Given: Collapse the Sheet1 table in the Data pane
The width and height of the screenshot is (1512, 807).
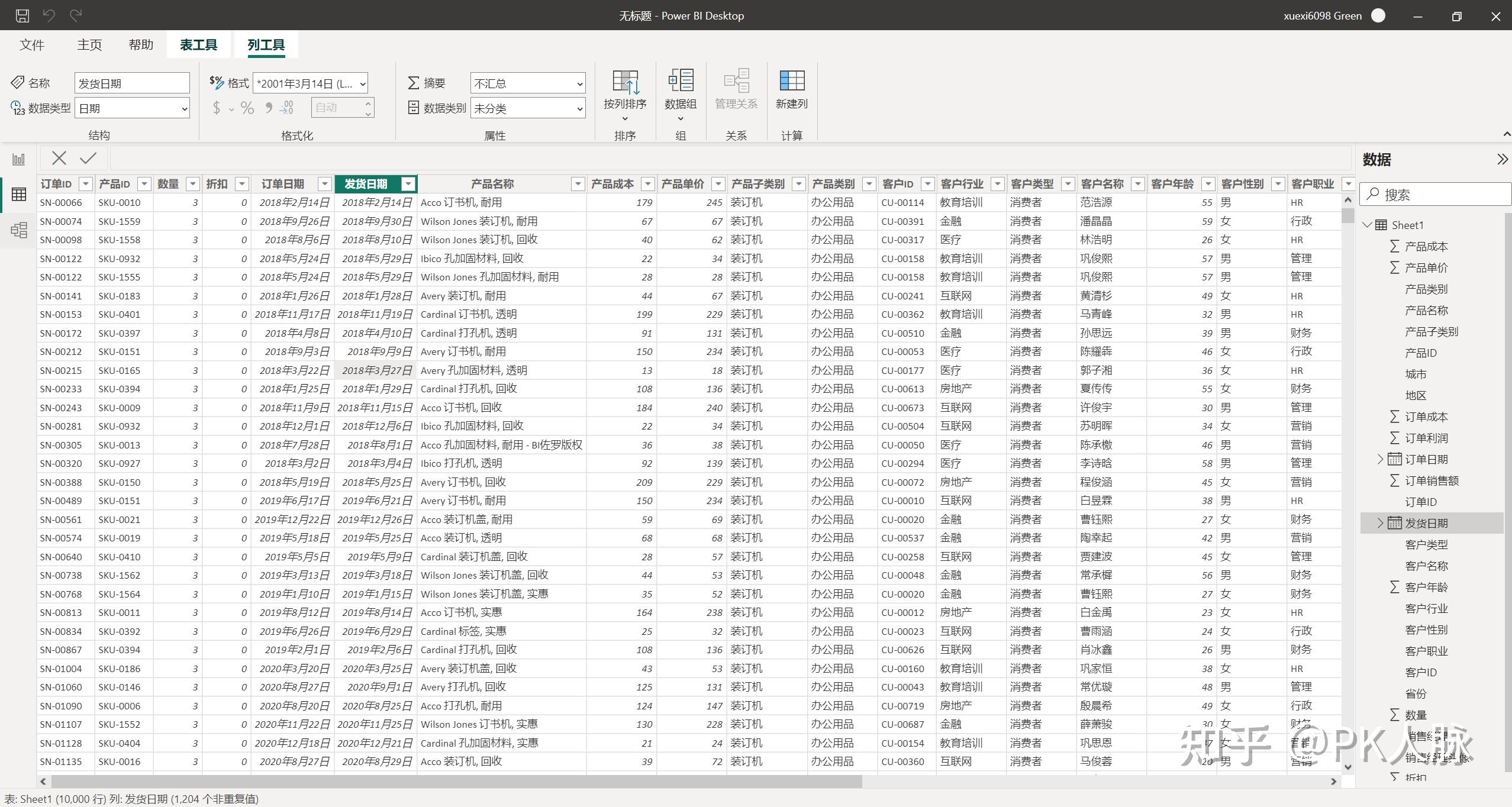Looking at the screenshot, I should pos(1367,225).
